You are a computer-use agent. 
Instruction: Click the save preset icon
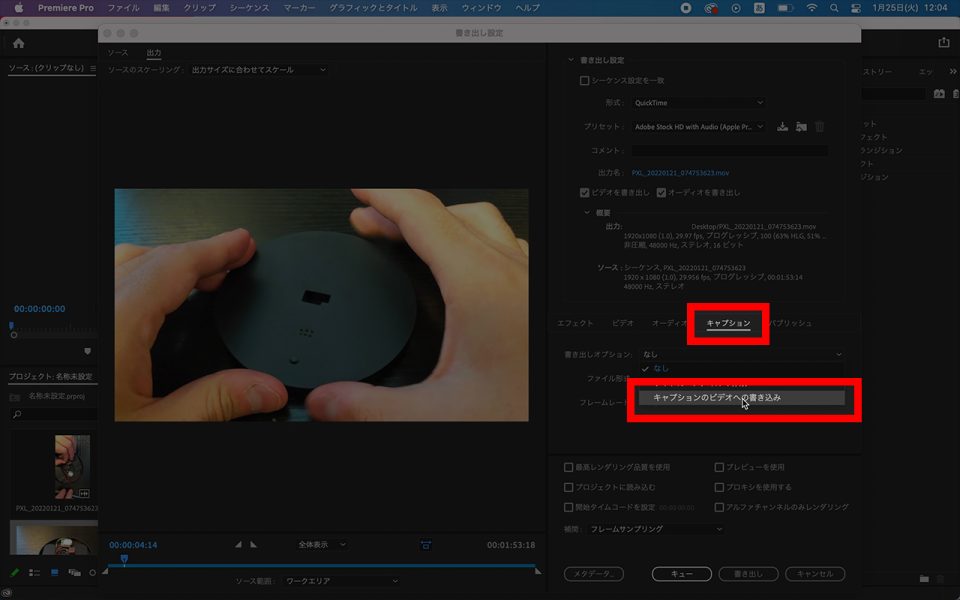[783, 127]
